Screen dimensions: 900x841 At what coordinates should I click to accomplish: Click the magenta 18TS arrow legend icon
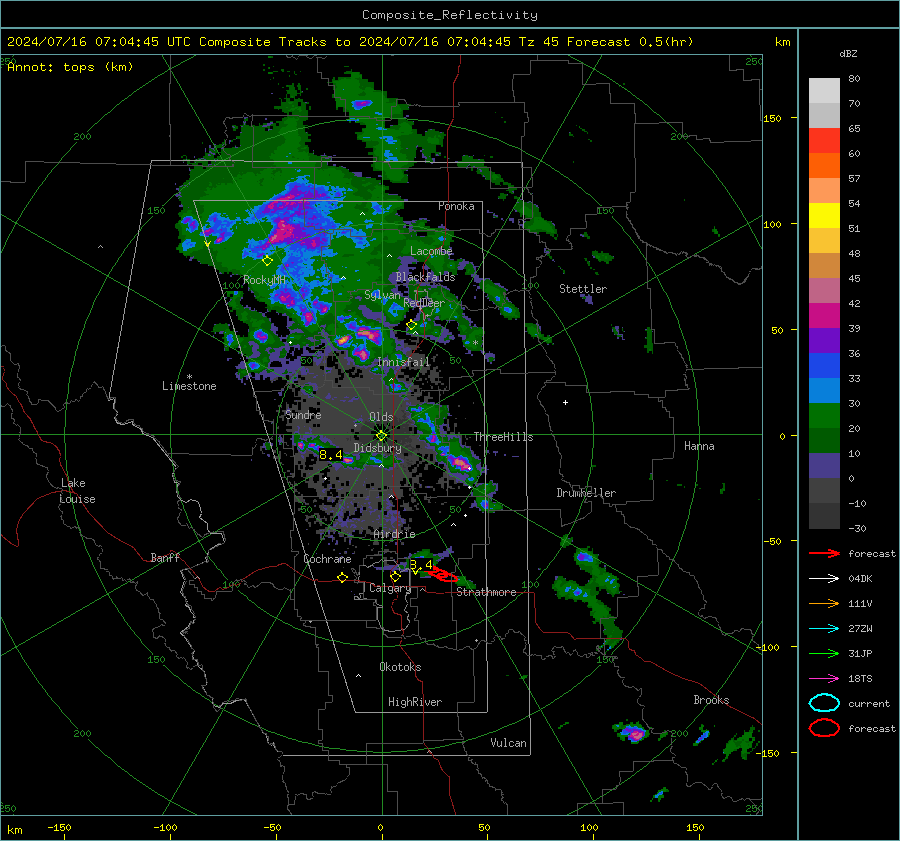[824, 679]
